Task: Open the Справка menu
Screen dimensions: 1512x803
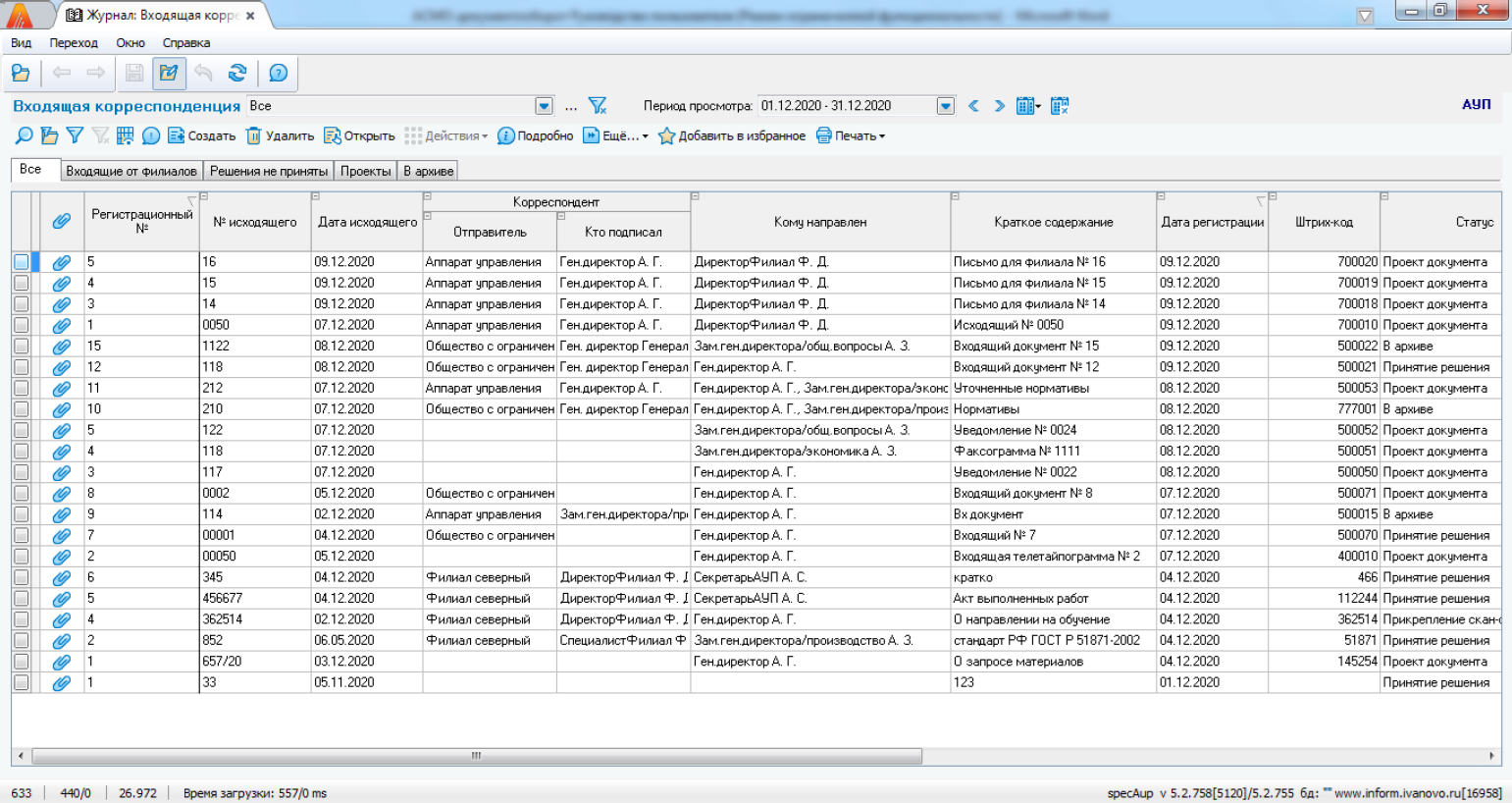Action: coord(186,43)
